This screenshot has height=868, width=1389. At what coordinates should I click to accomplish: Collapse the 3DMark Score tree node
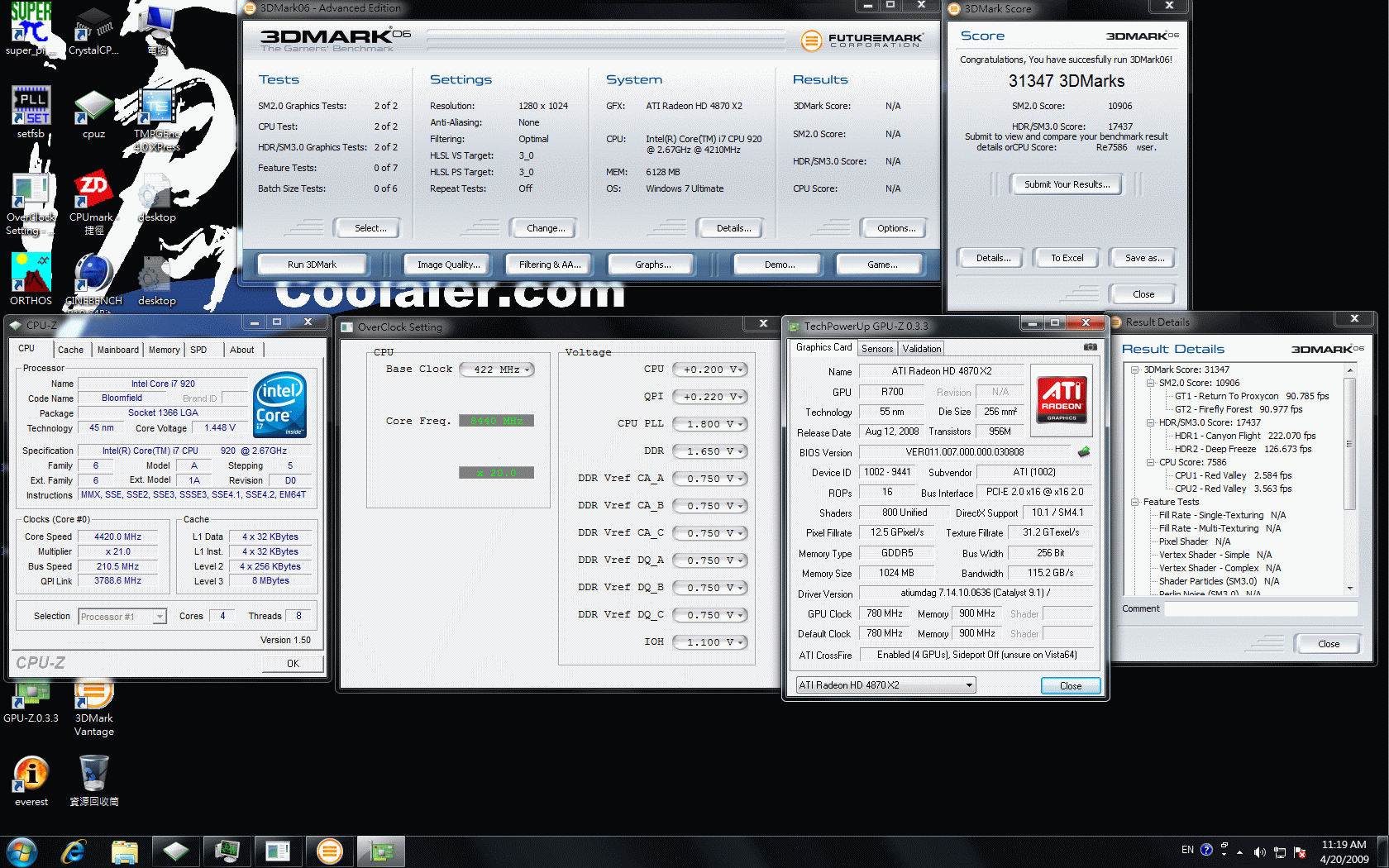(x=1135, y=370)
